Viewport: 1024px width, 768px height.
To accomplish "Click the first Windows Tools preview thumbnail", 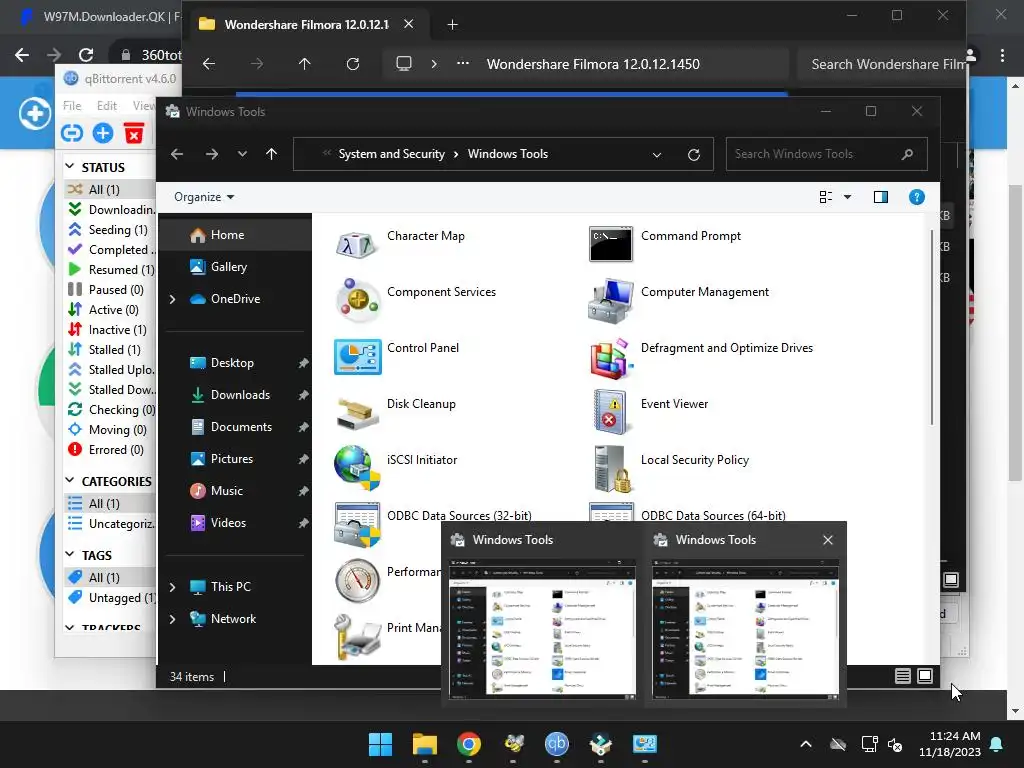I will (542, 629).
